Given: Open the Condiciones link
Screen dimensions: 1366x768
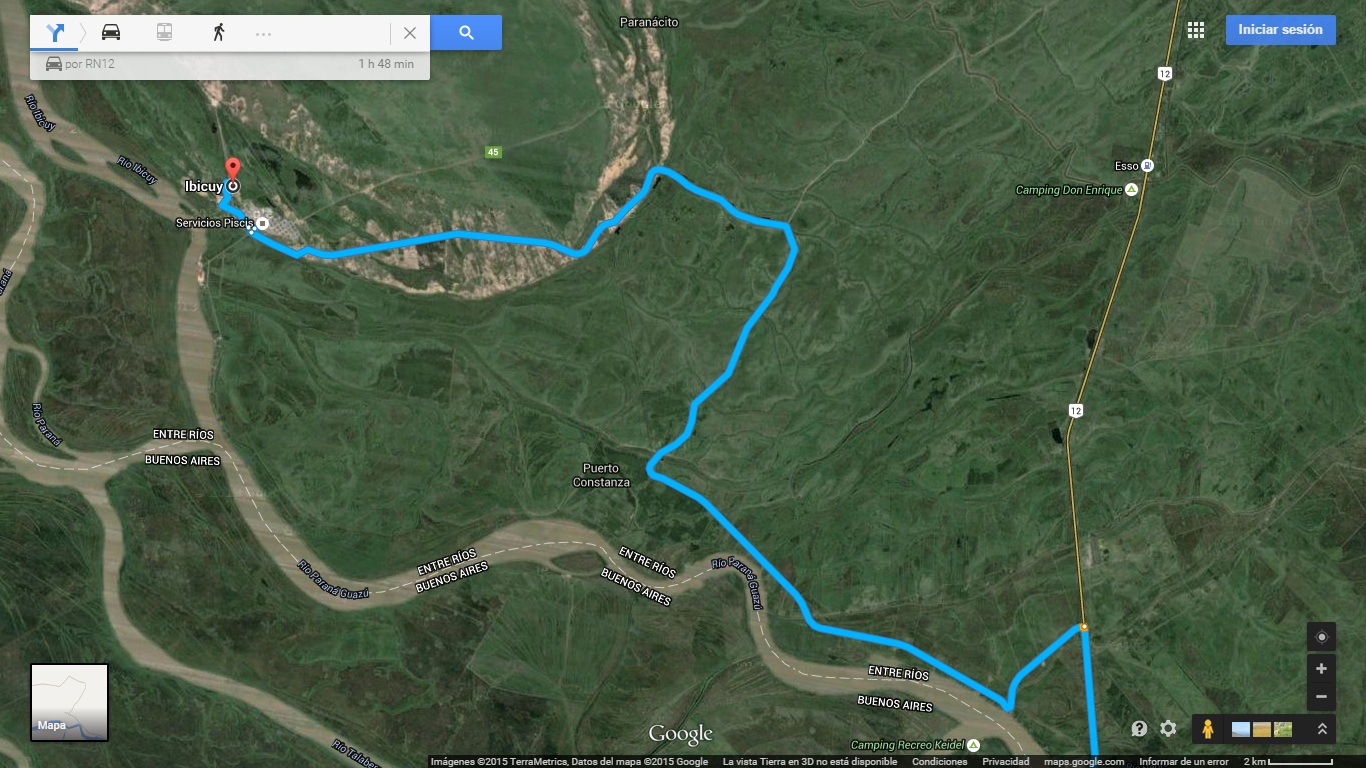Looking at the screenshot, I should [x=939, y=762].
